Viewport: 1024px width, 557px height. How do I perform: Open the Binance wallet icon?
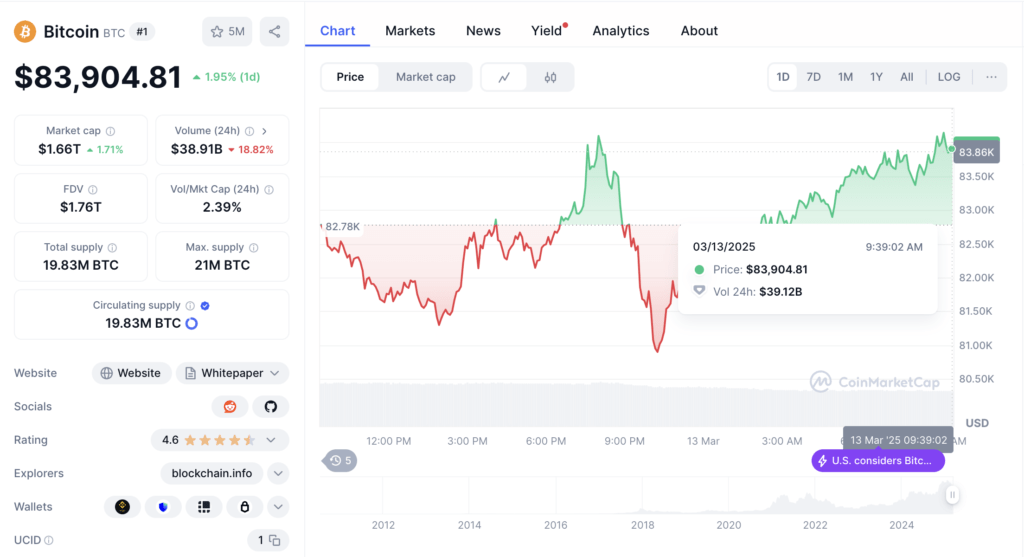(122, 507)
